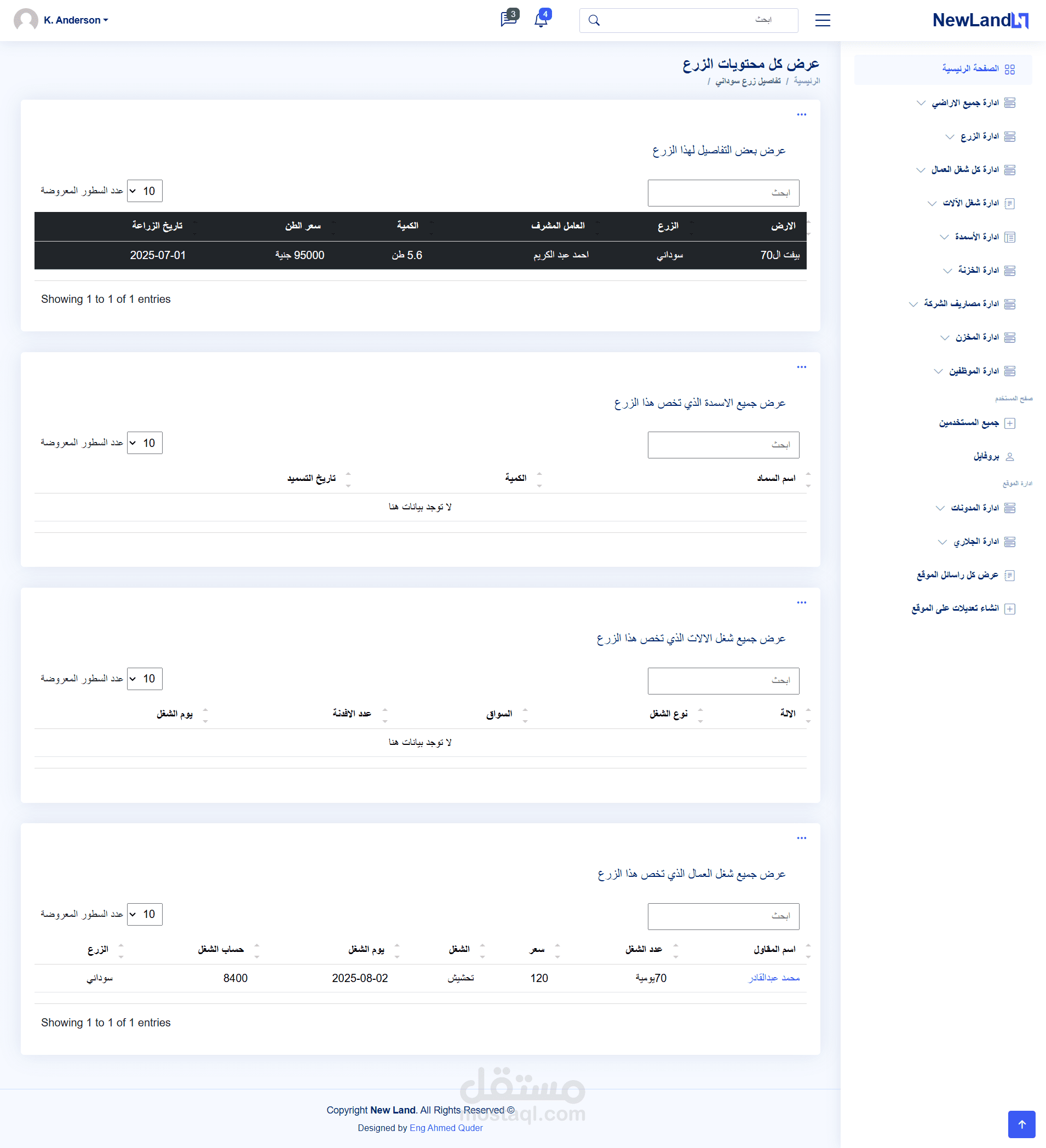Viewport: 1046px width, 1148px height.
Task: Sort workers table by حساب الشغل header
Action: 221,949
